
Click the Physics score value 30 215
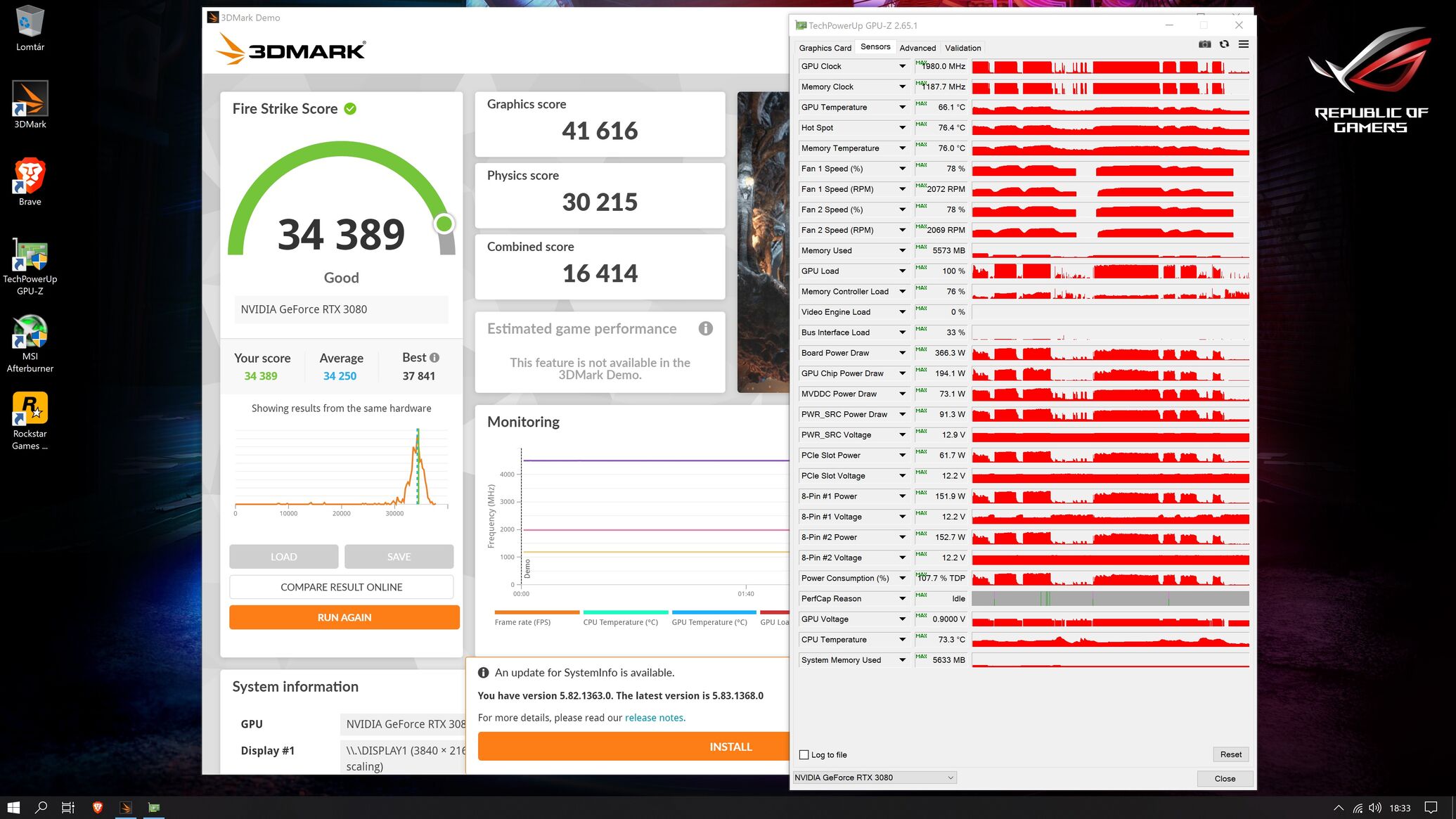[x=600, y=202]
